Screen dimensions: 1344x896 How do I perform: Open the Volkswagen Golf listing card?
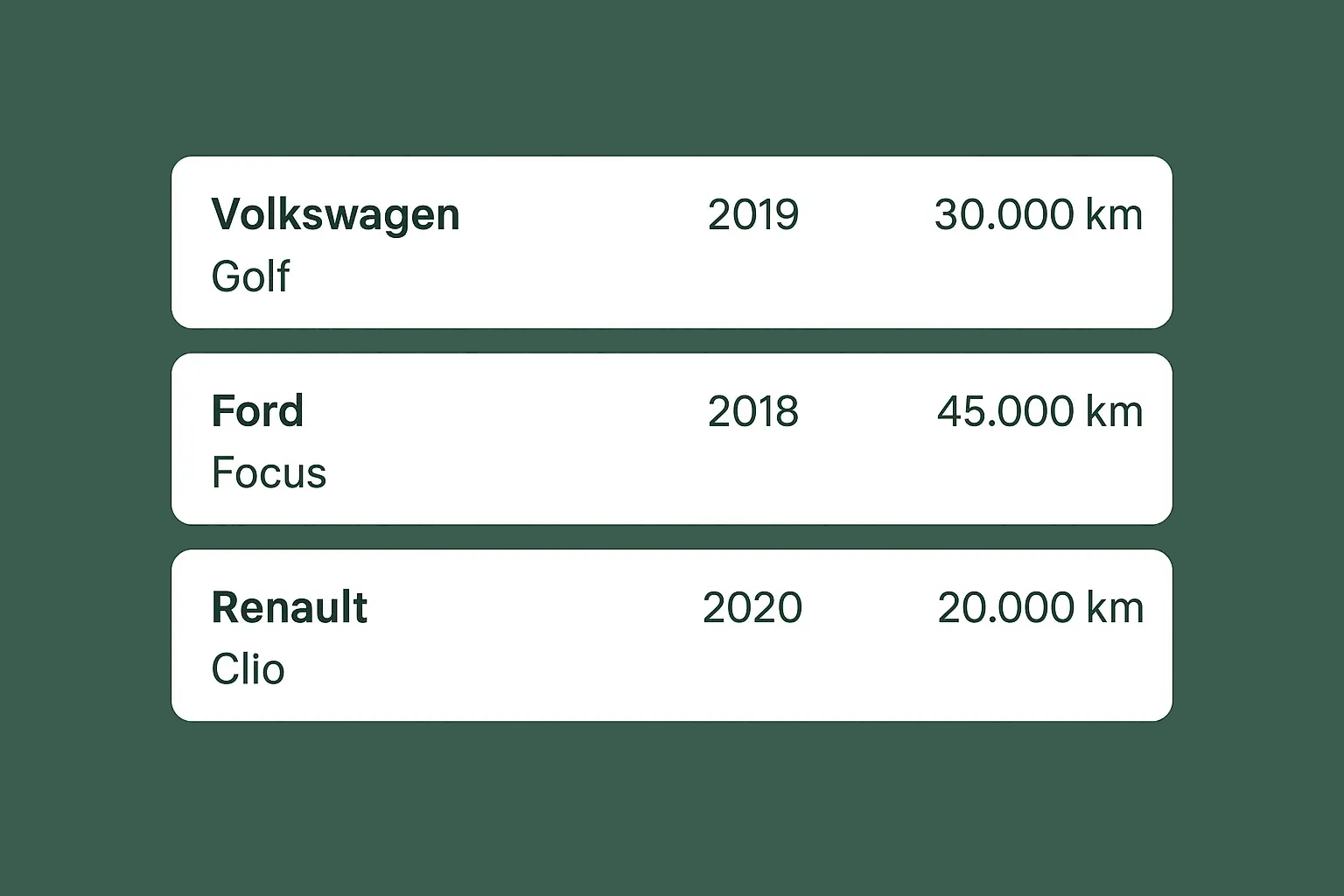point(671,242)
